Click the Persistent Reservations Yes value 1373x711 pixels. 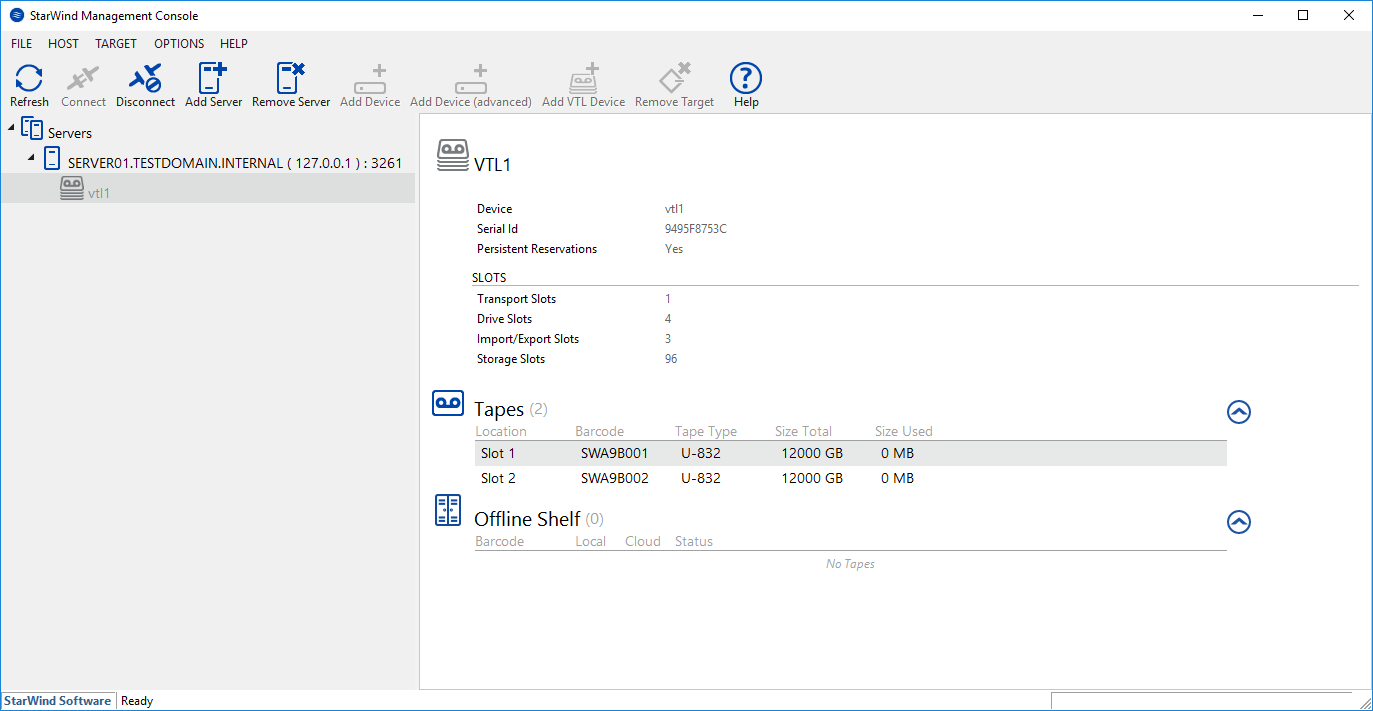pyautogui.click(x=674, y=249)
